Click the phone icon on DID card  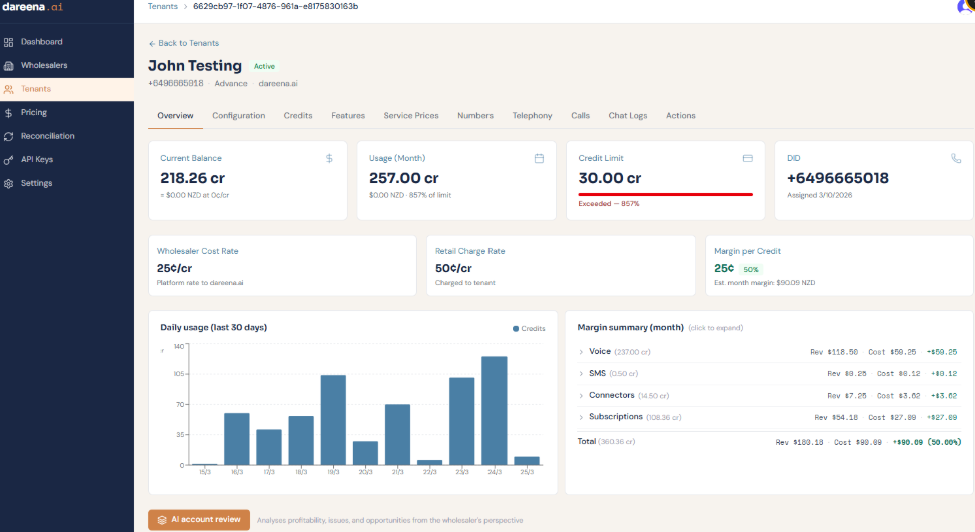[x=956, y=158]
